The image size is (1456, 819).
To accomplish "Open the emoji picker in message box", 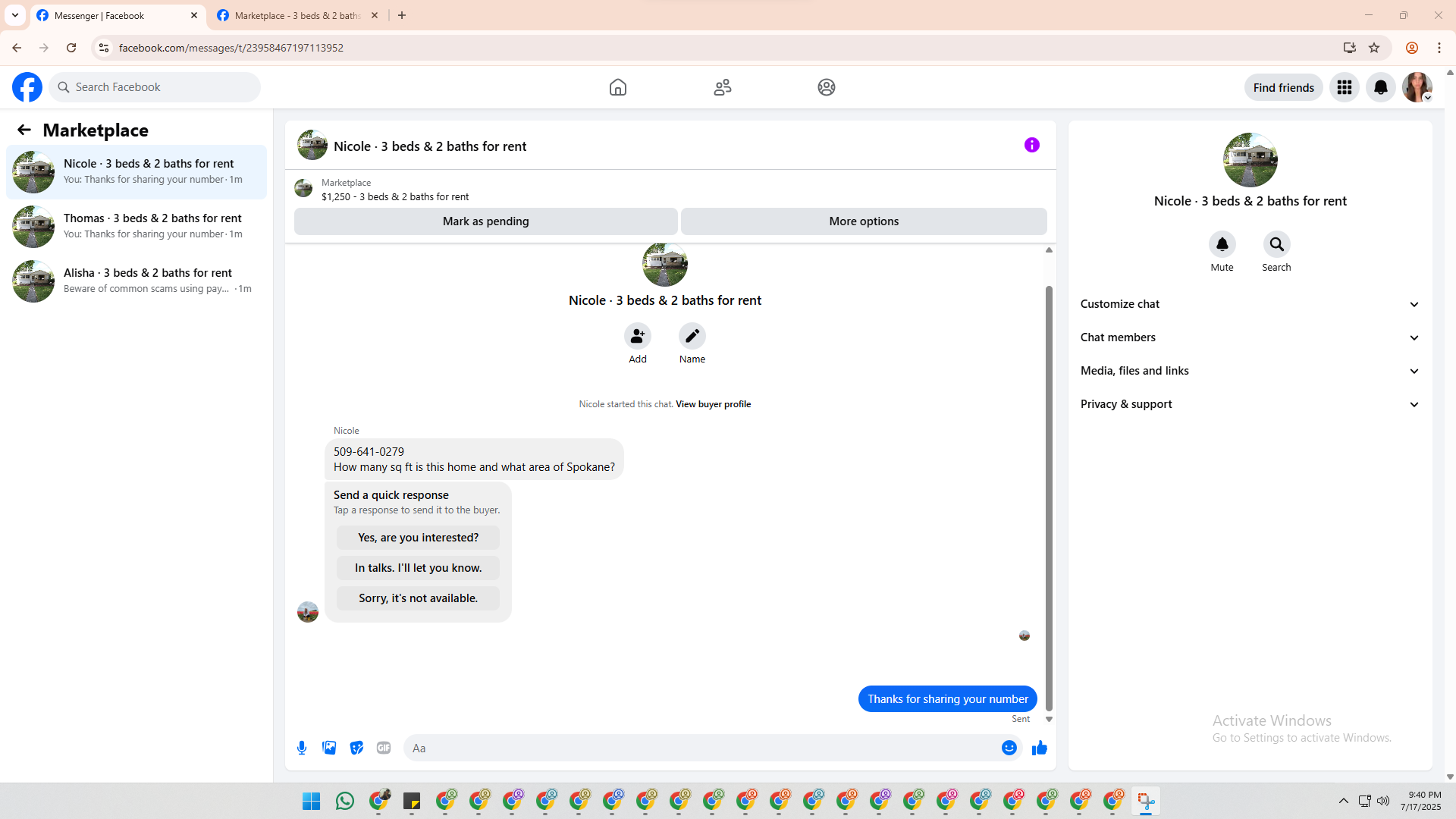I will coord(1009,748).
